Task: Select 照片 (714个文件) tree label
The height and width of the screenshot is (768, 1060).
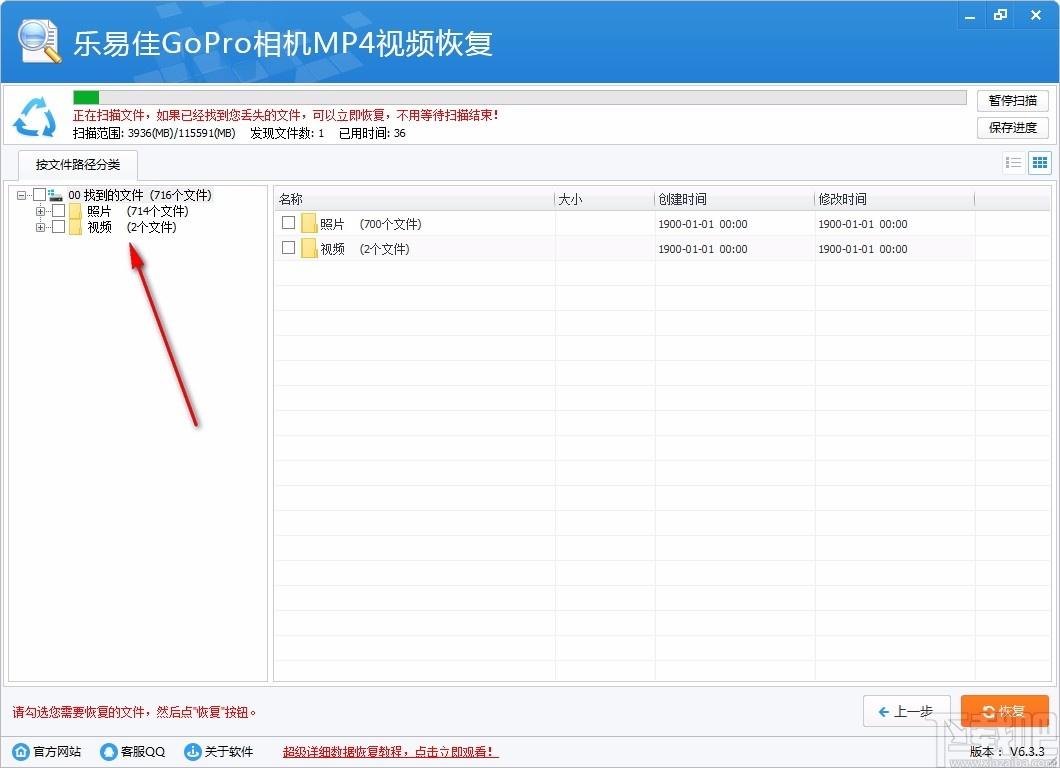Action: tap(137, 211)
